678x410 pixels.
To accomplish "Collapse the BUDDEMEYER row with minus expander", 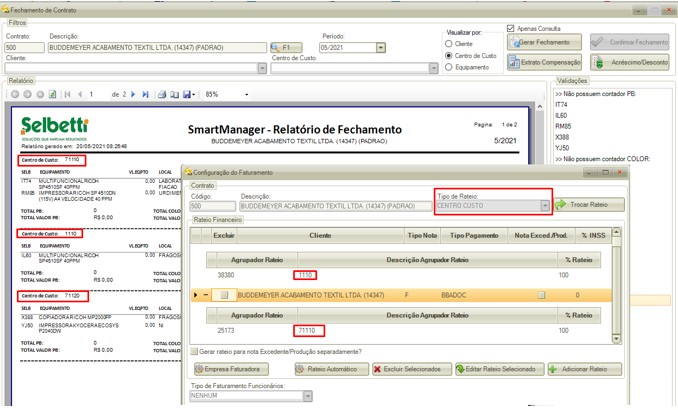I will [x=206, y=295].
